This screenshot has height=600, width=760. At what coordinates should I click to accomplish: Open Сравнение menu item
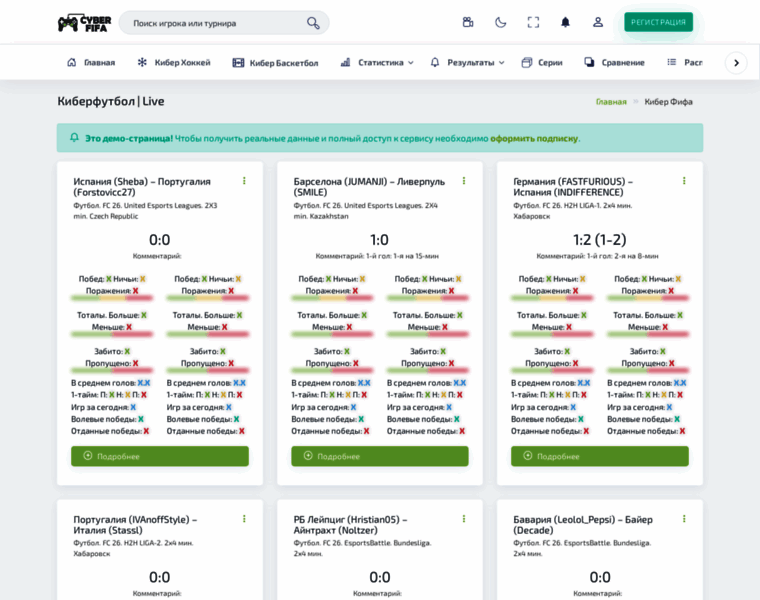tap(615, 63)
